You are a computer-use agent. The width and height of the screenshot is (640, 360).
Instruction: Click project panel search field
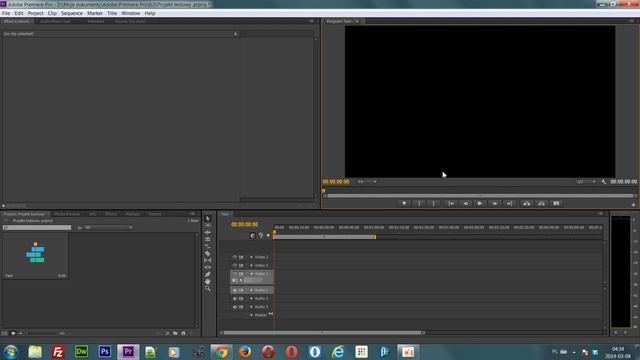pyautogui.click(x=37, y=227)
